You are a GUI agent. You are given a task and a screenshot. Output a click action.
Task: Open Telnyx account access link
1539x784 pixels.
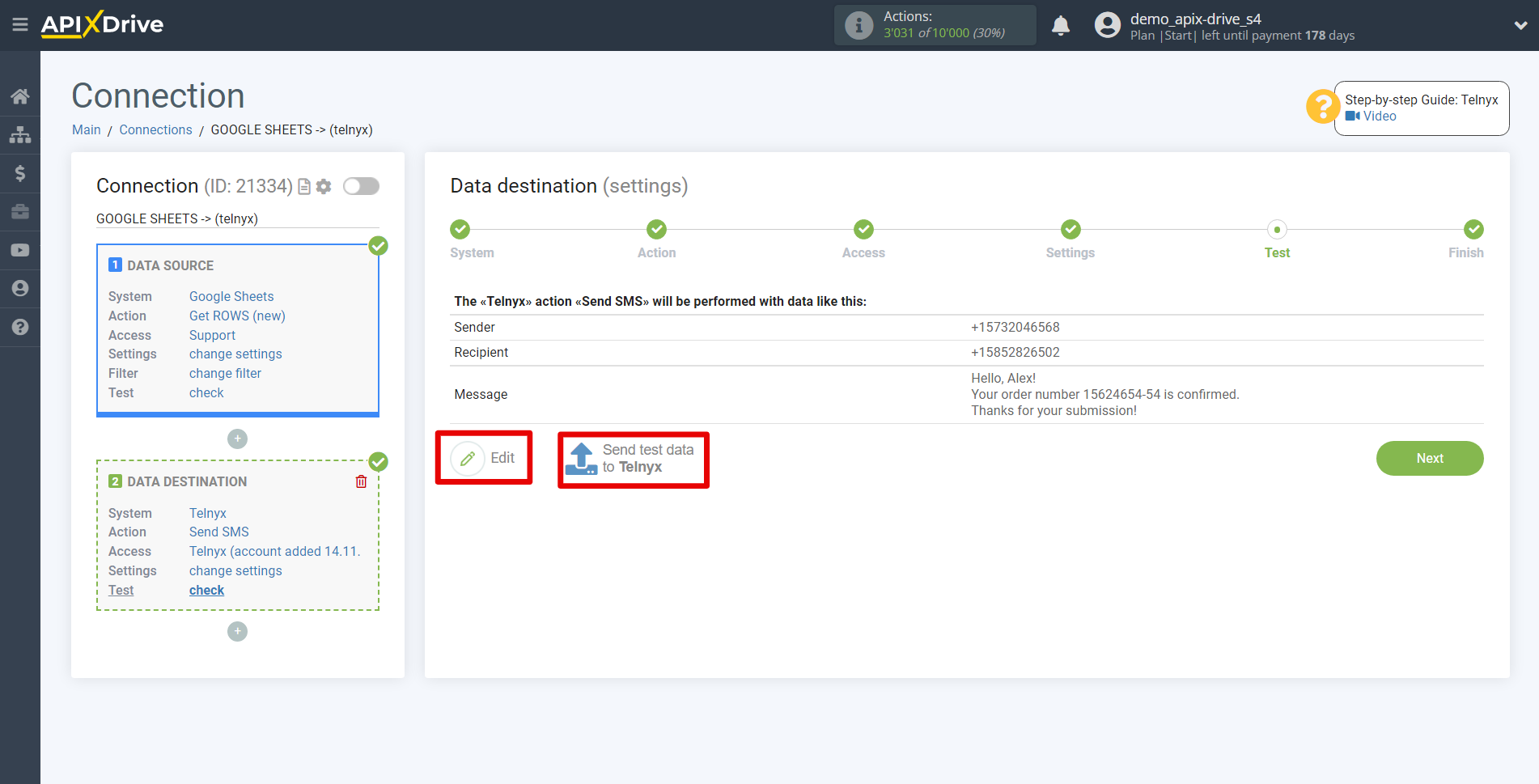click(x=275, y=551)
